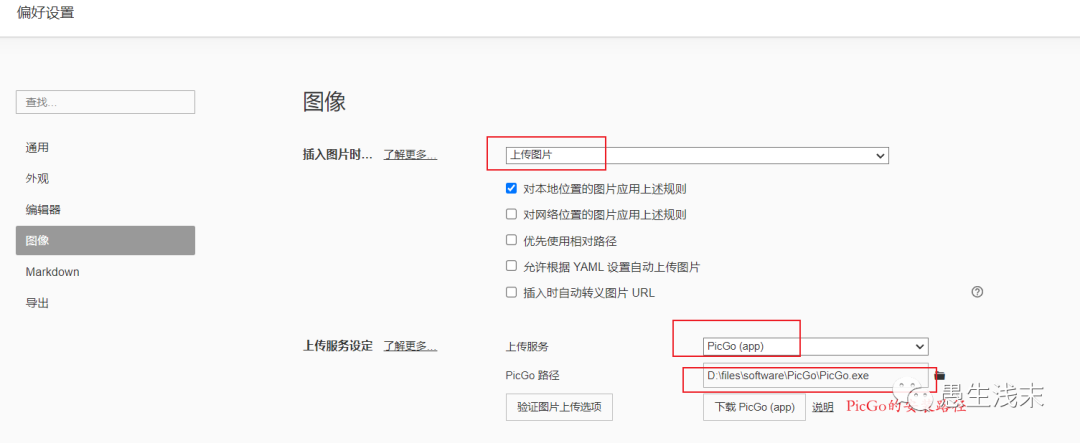
Task: Expand the PicGo (app) upload service dropdown
Action: (x=816, y=347)
